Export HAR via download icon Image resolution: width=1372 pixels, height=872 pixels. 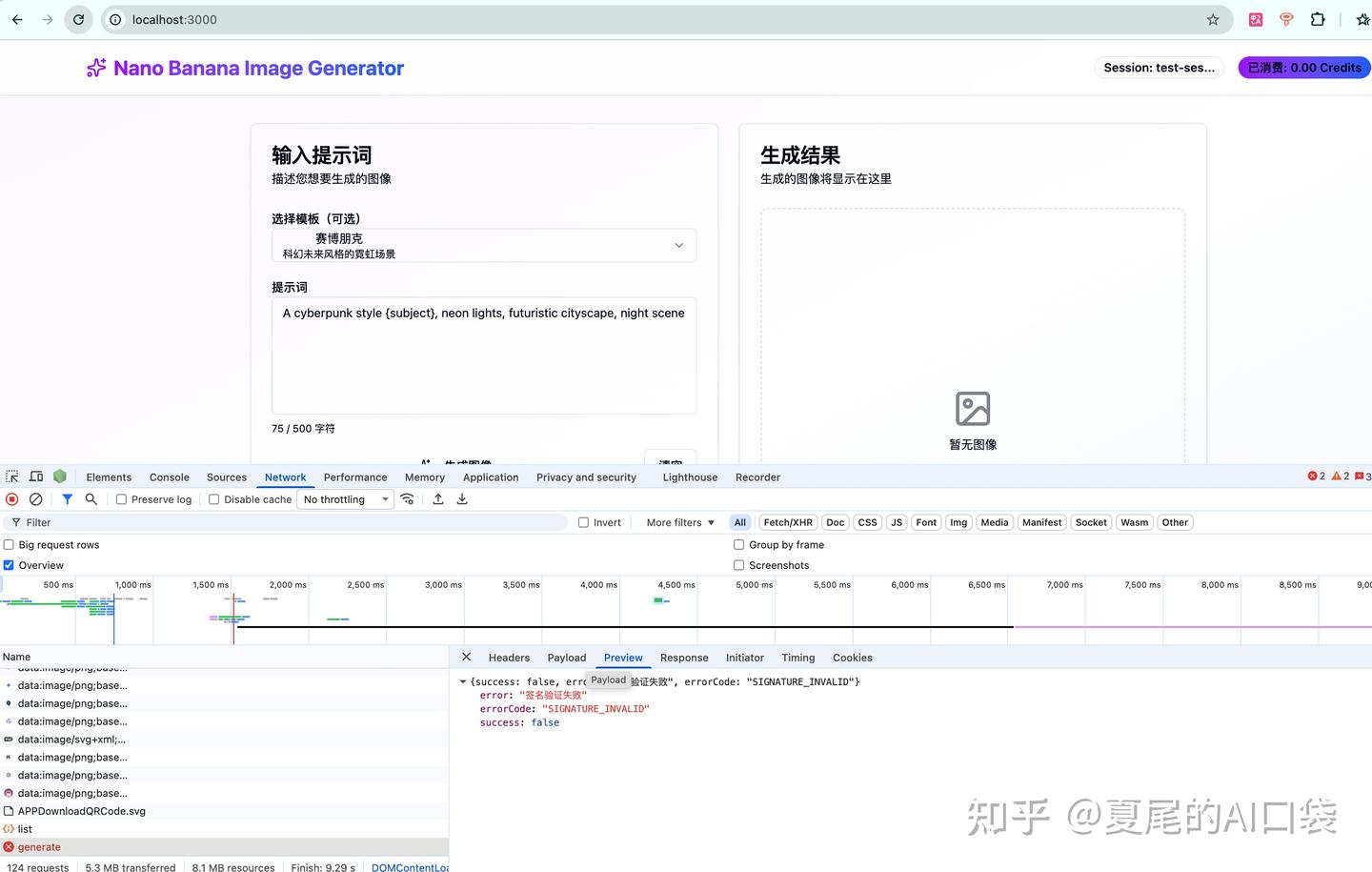(x=462, y=498)
